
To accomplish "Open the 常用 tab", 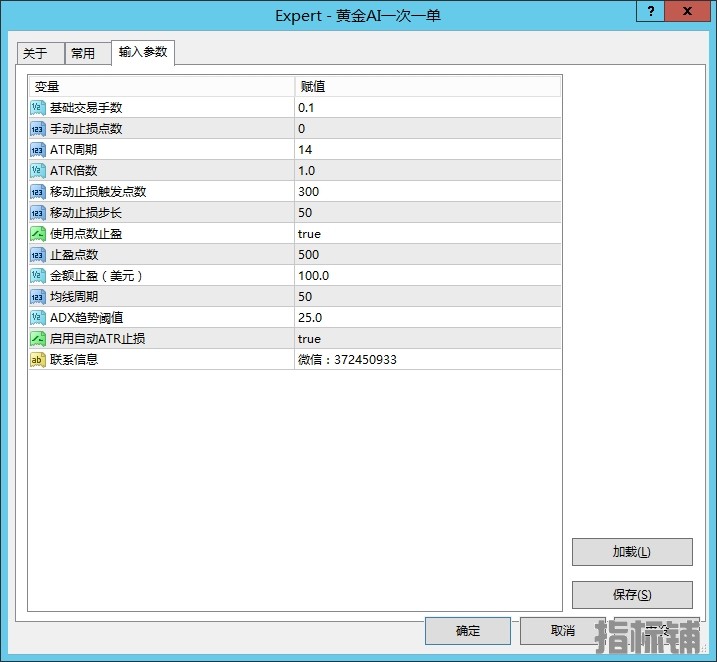I will click(x=83, y=54).
